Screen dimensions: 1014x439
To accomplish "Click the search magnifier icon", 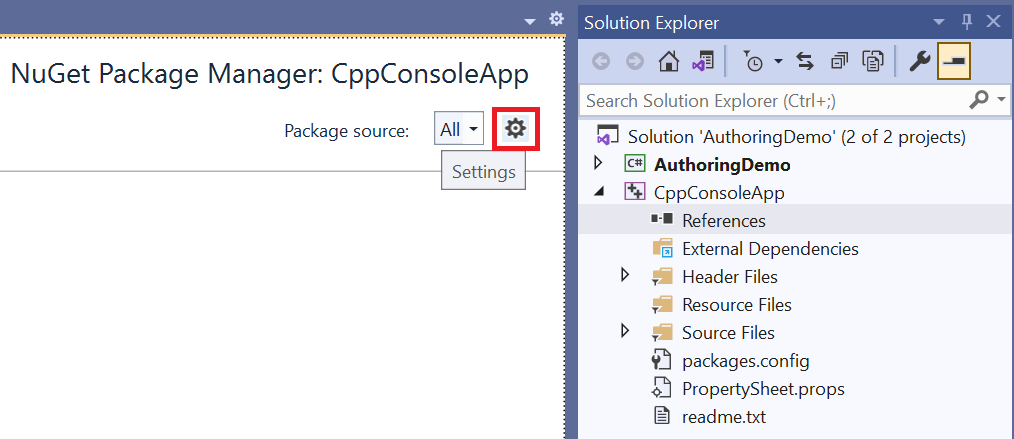I will [980, 100].
